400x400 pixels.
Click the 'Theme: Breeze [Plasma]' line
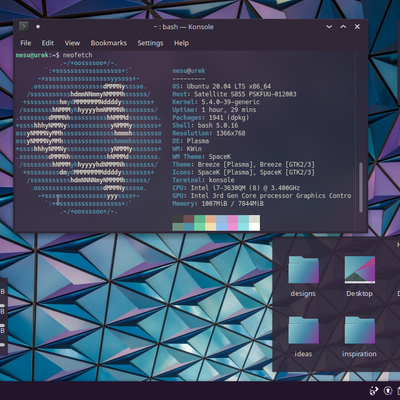click(243, 164)
